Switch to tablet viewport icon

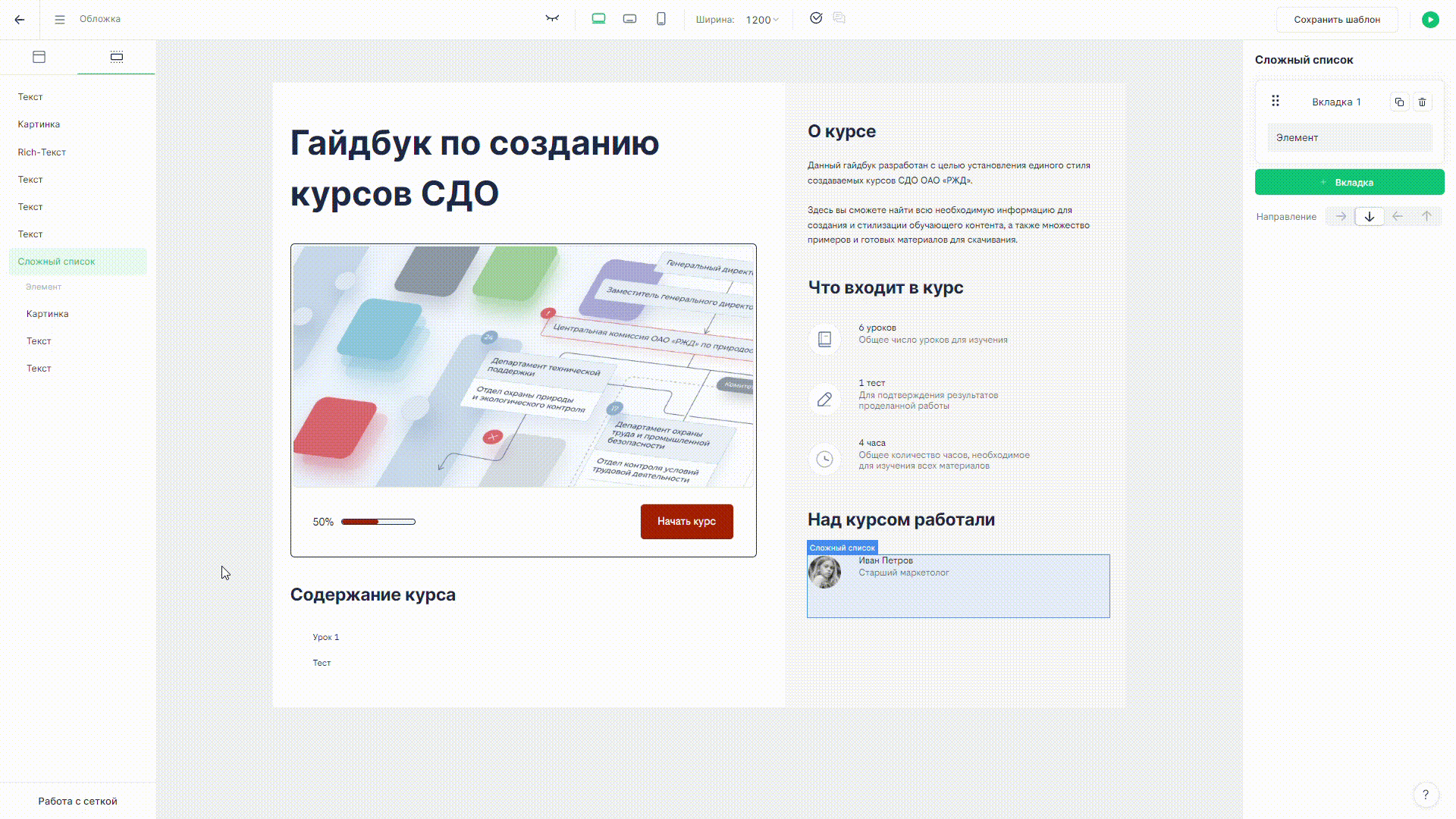[x=629, y=19]
